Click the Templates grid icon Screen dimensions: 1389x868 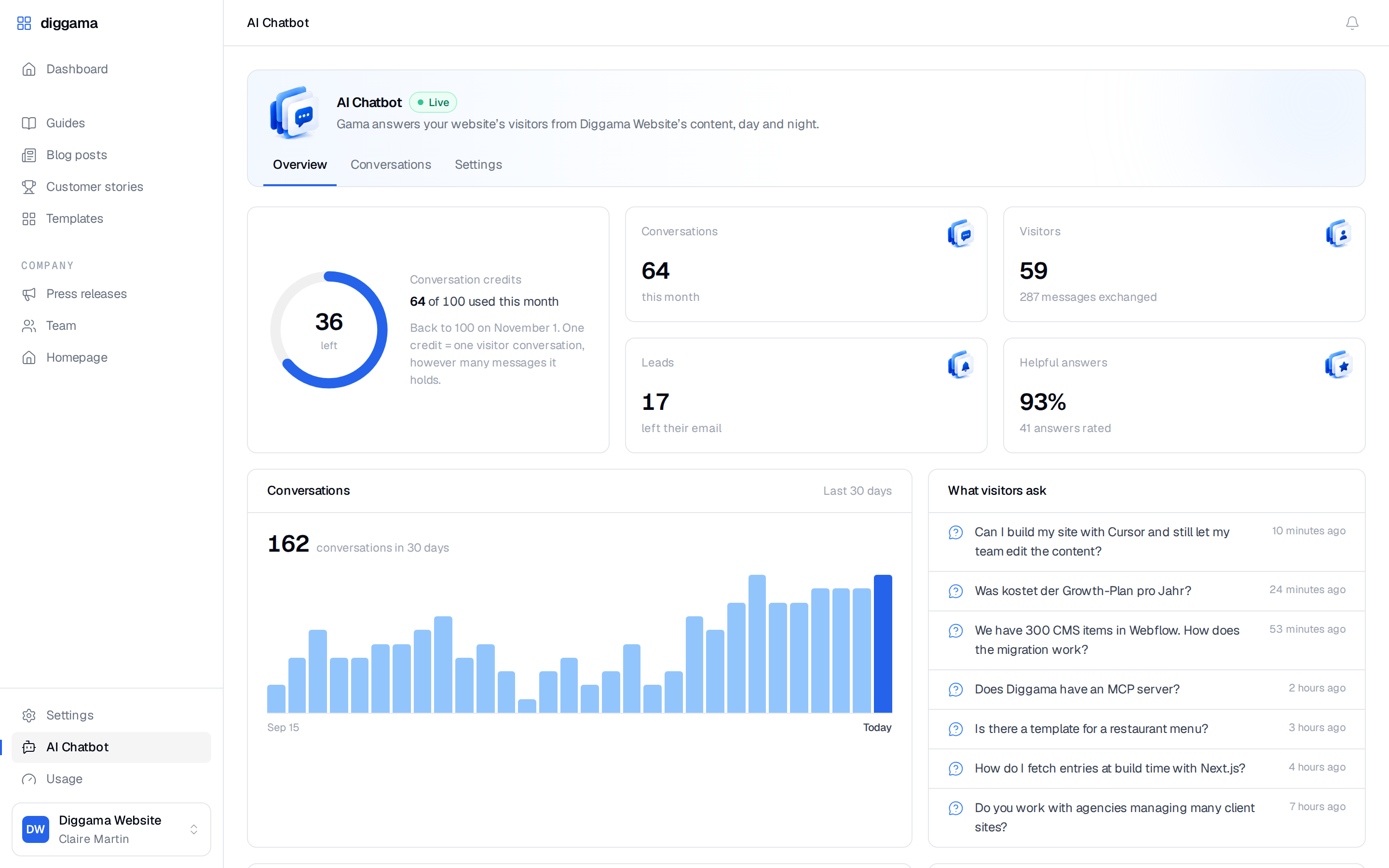pyautogui.click(x=29, y=219)
